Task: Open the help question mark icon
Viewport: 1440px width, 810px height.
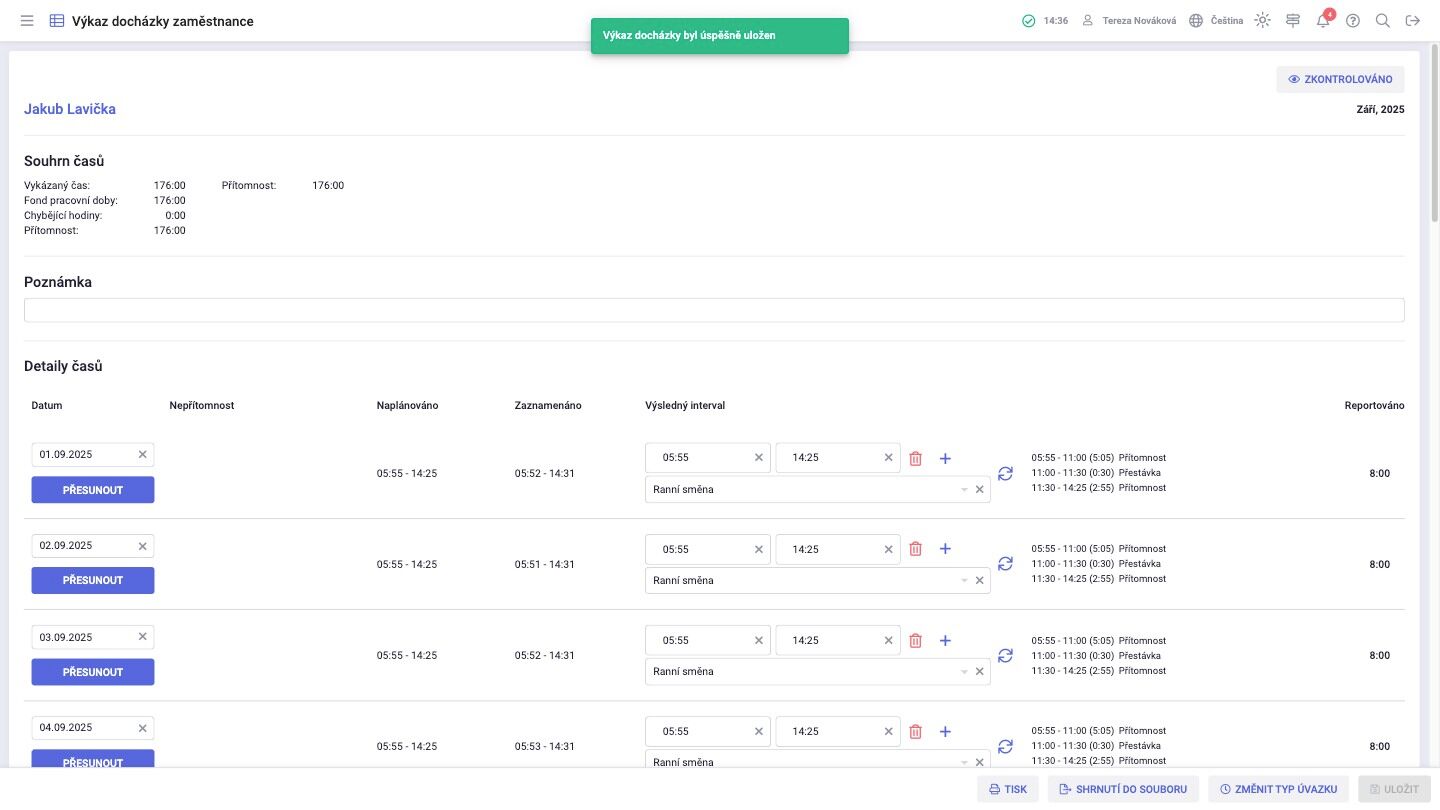Action: point(1353,20)
